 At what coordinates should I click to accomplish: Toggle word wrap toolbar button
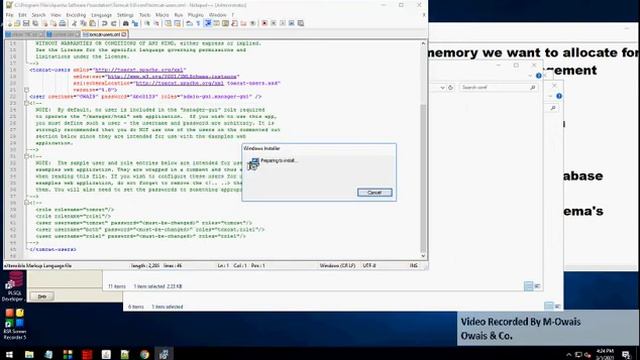(x=189, y=24)
